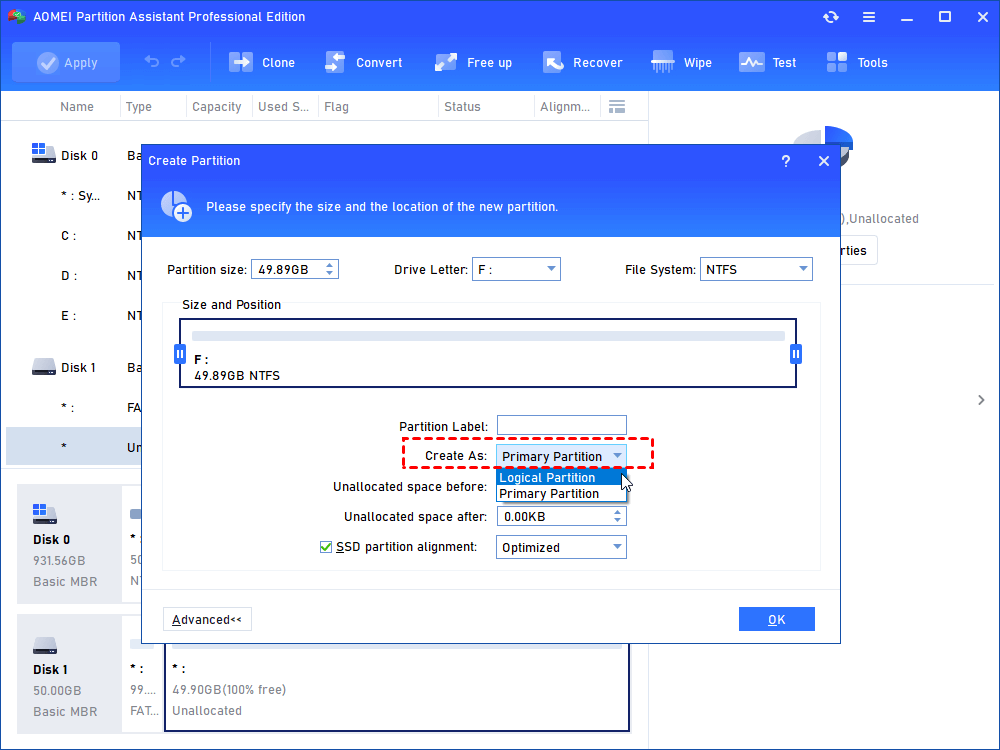Close the Create Partition dialog
The height and width of the screenshot is (750, 1000).
(823, 161)
